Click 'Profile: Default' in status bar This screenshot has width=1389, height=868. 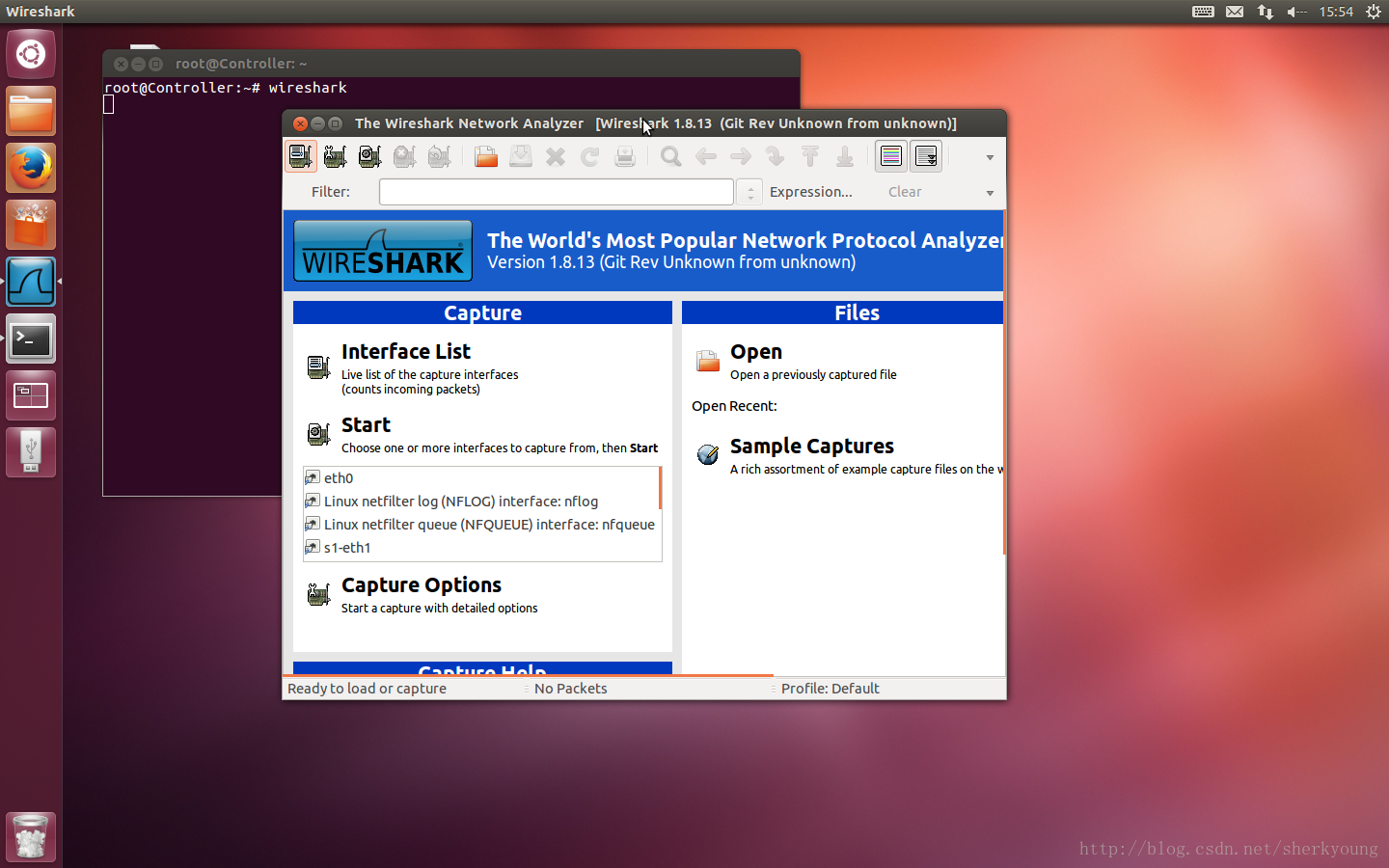click(x=831, y=689)
